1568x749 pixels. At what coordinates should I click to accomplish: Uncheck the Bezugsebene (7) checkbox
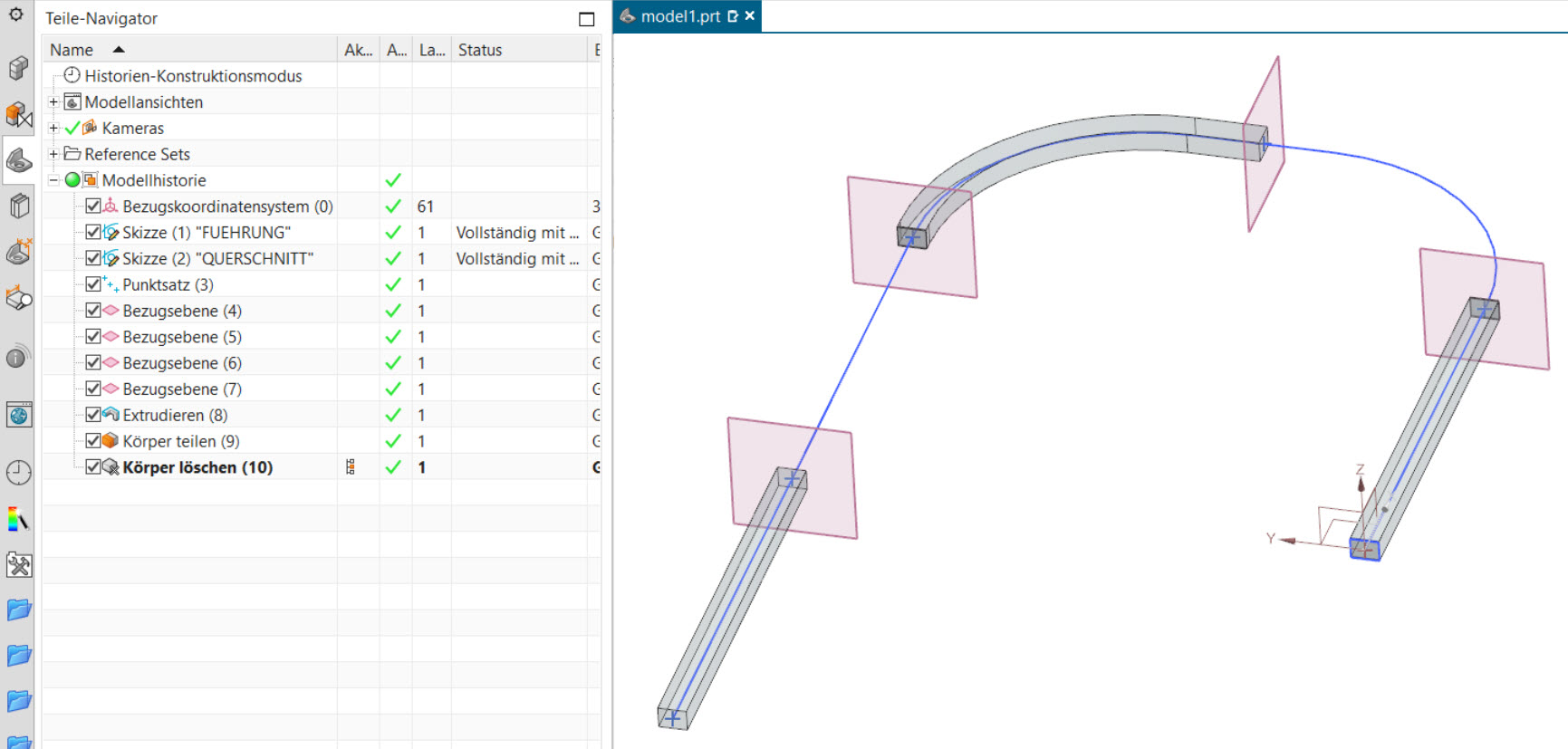point(93,389)
